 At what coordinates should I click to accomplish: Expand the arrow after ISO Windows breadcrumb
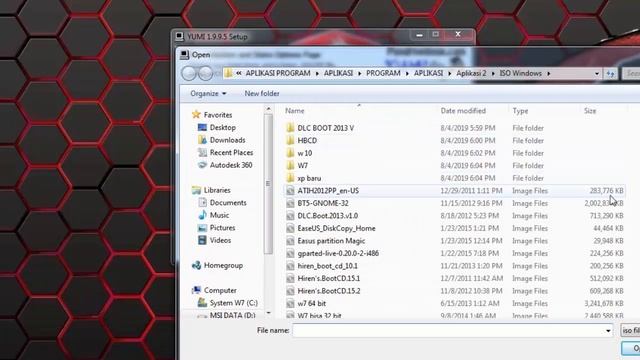coord(549,73)
